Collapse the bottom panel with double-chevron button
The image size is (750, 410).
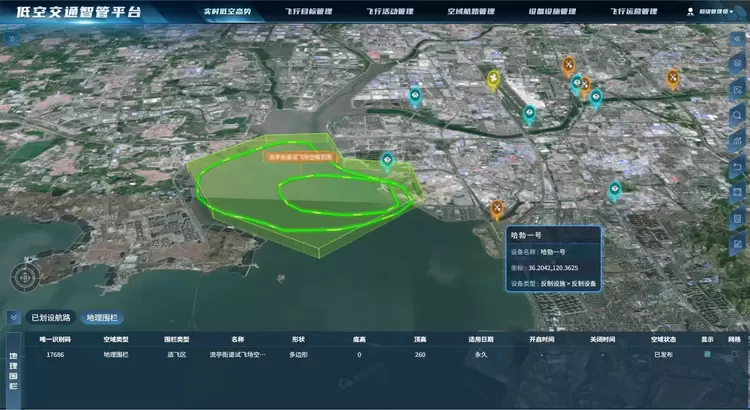(x=13, y=317)
